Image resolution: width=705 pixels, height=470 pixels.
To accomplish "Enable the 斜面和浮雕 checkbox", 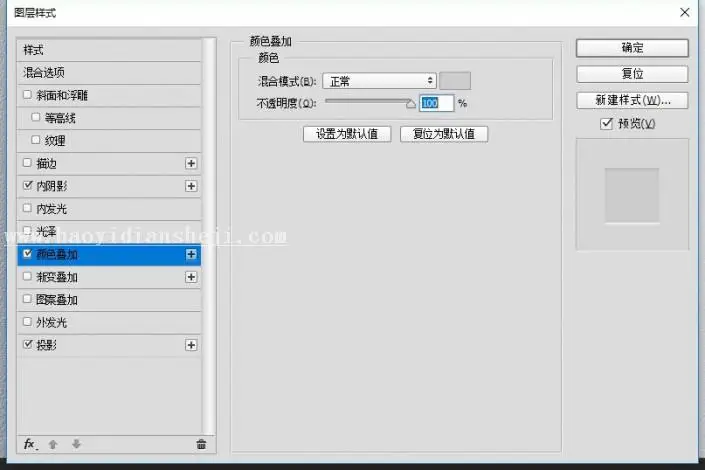I will (27, 94).
